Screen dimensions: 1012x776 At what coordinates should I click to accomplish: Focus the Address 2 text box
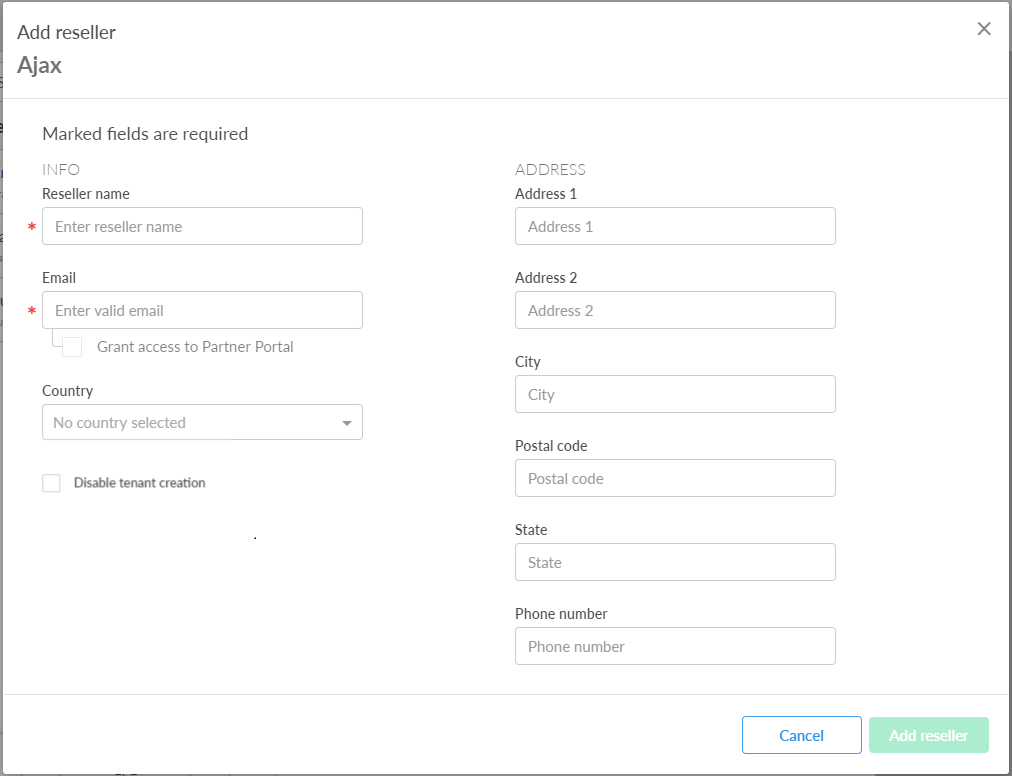[x=675, y=311]
